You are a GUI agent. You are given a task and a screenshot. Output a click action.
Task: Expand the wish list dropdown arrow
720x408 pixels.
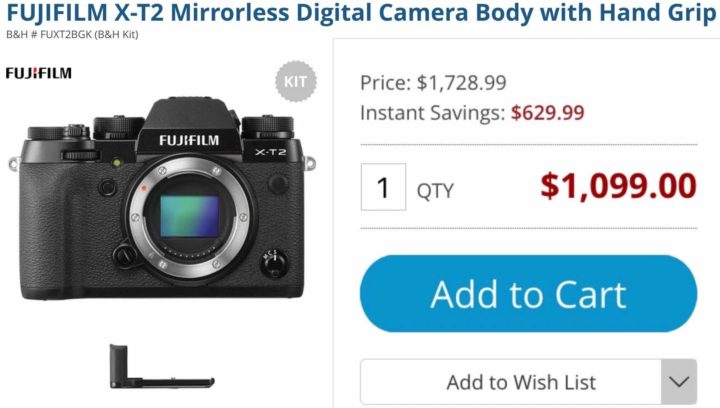click(679, 382)
